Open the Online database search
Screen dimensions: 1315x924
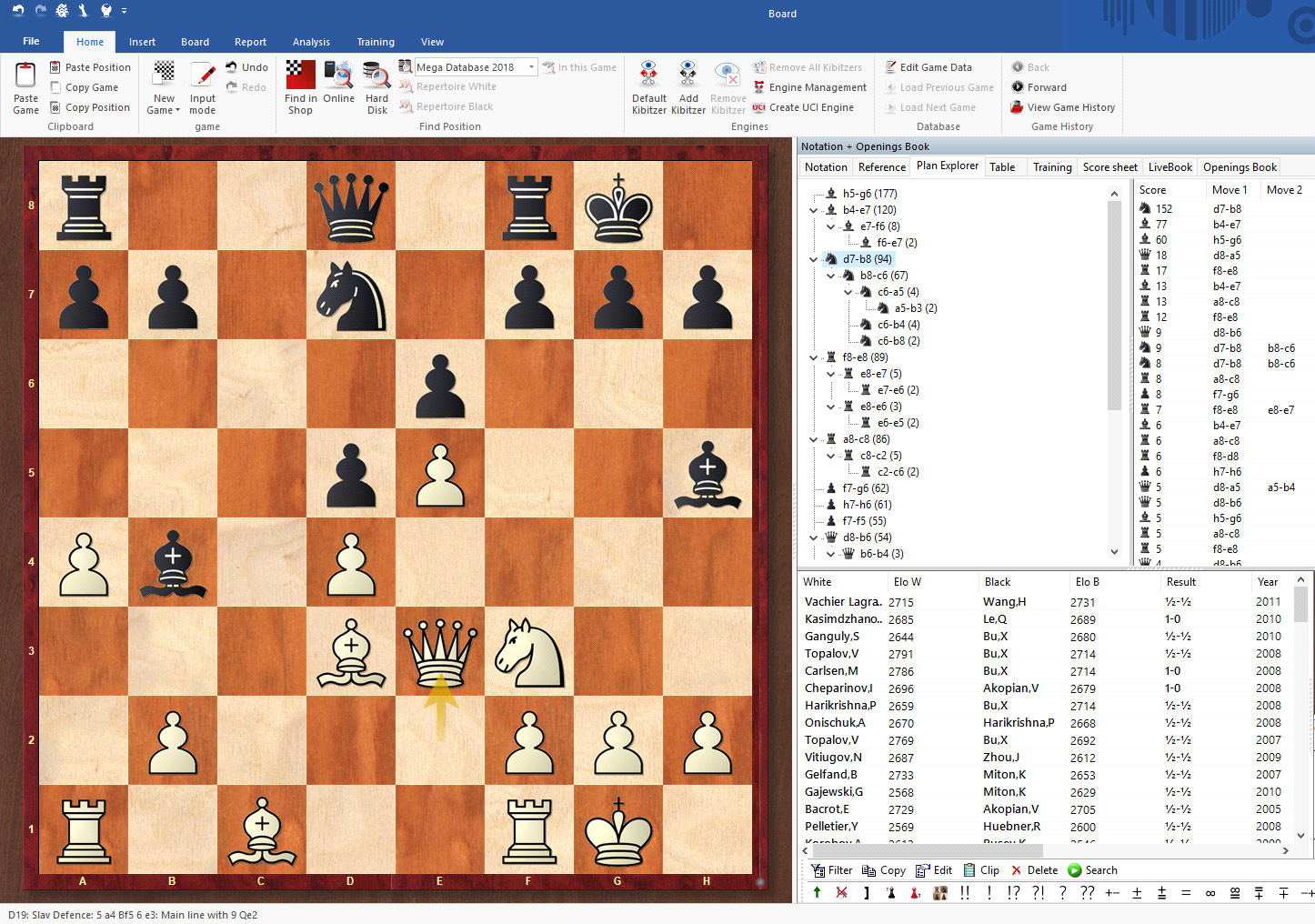click(x=338, y=86)
